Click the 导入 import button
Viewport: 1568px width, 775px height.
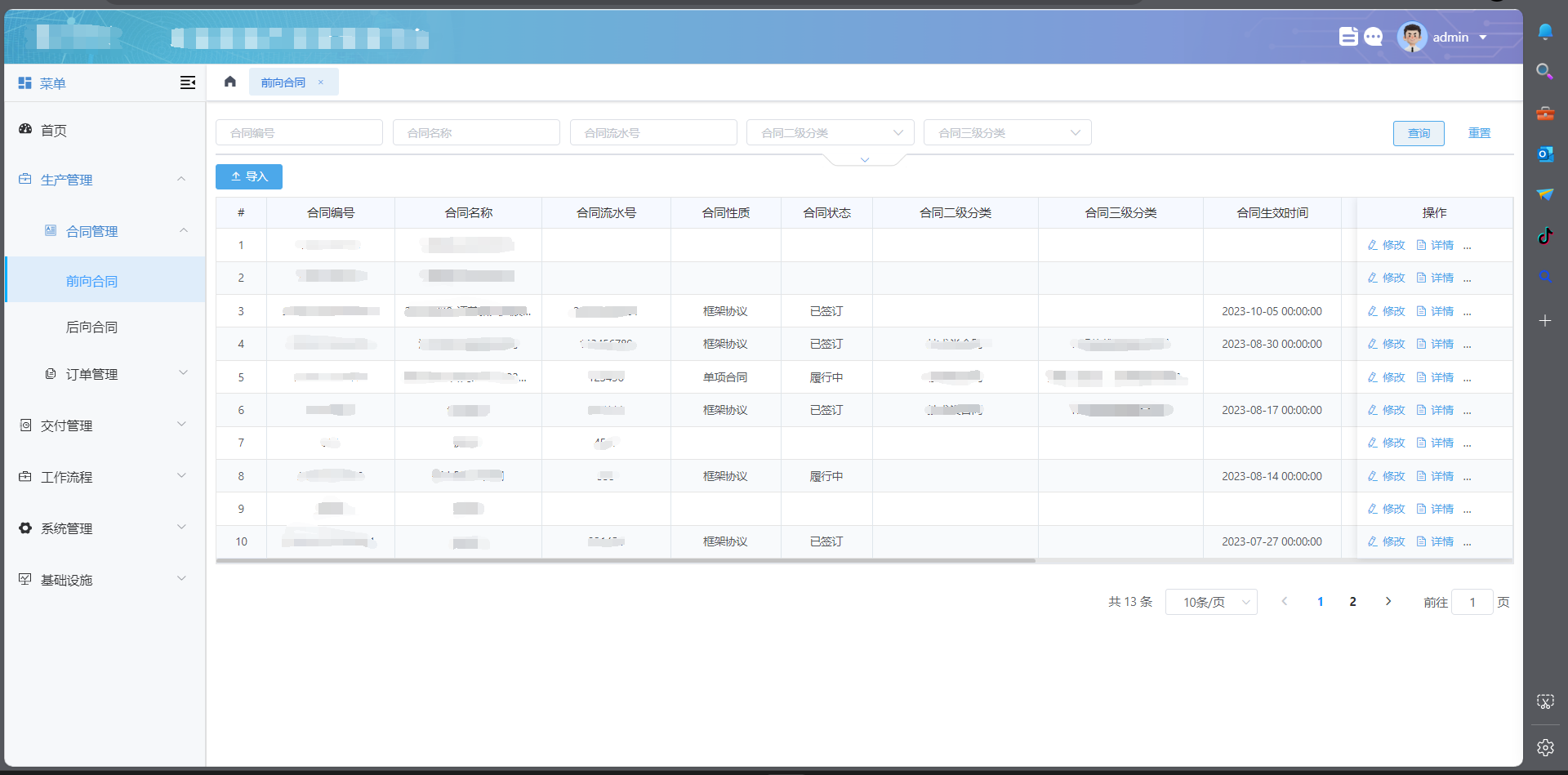(x=249, y=176)
